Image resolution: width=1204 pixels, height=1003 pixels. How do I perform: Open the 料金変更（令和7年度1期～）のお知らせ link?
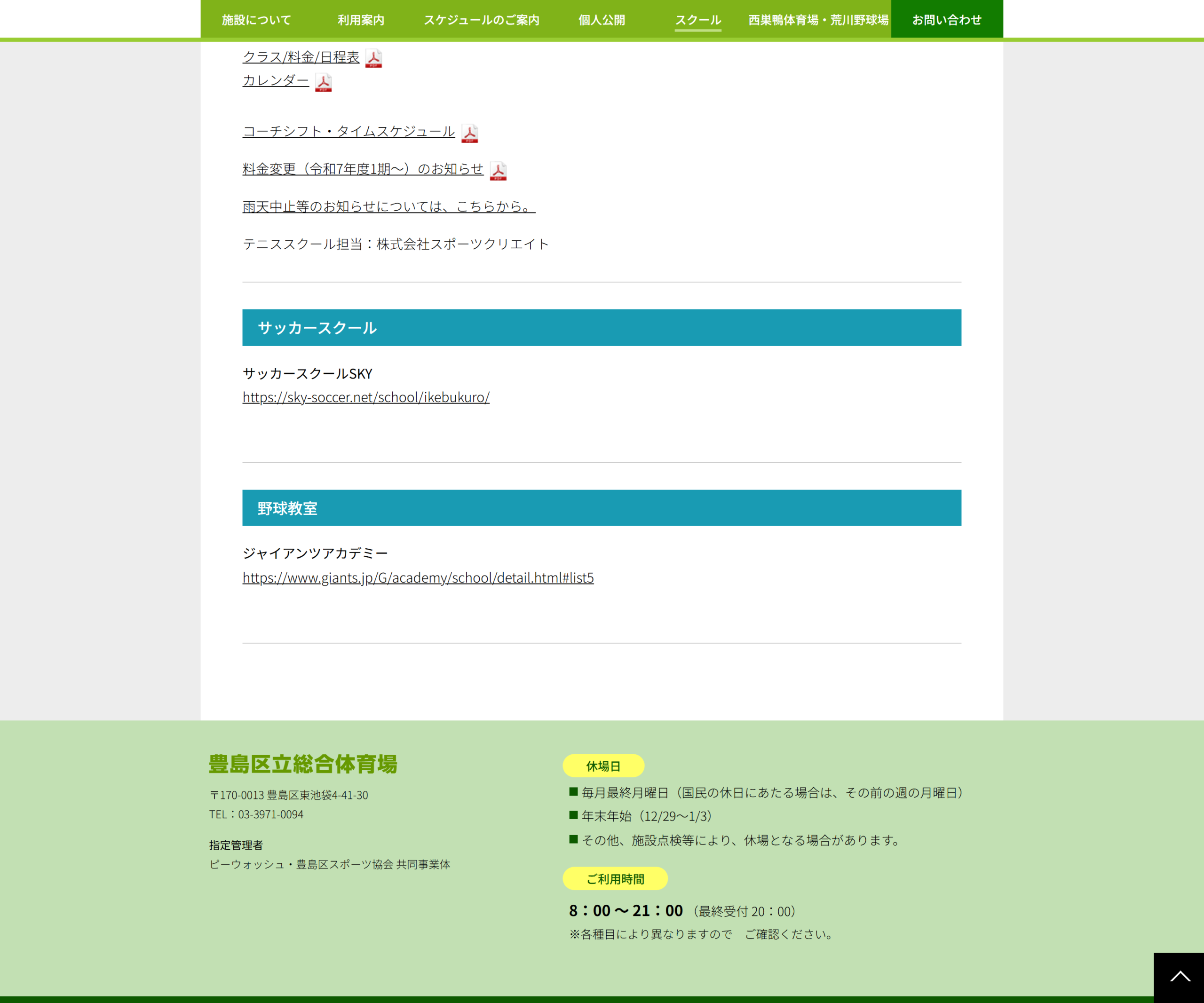(x=363, y=168)
